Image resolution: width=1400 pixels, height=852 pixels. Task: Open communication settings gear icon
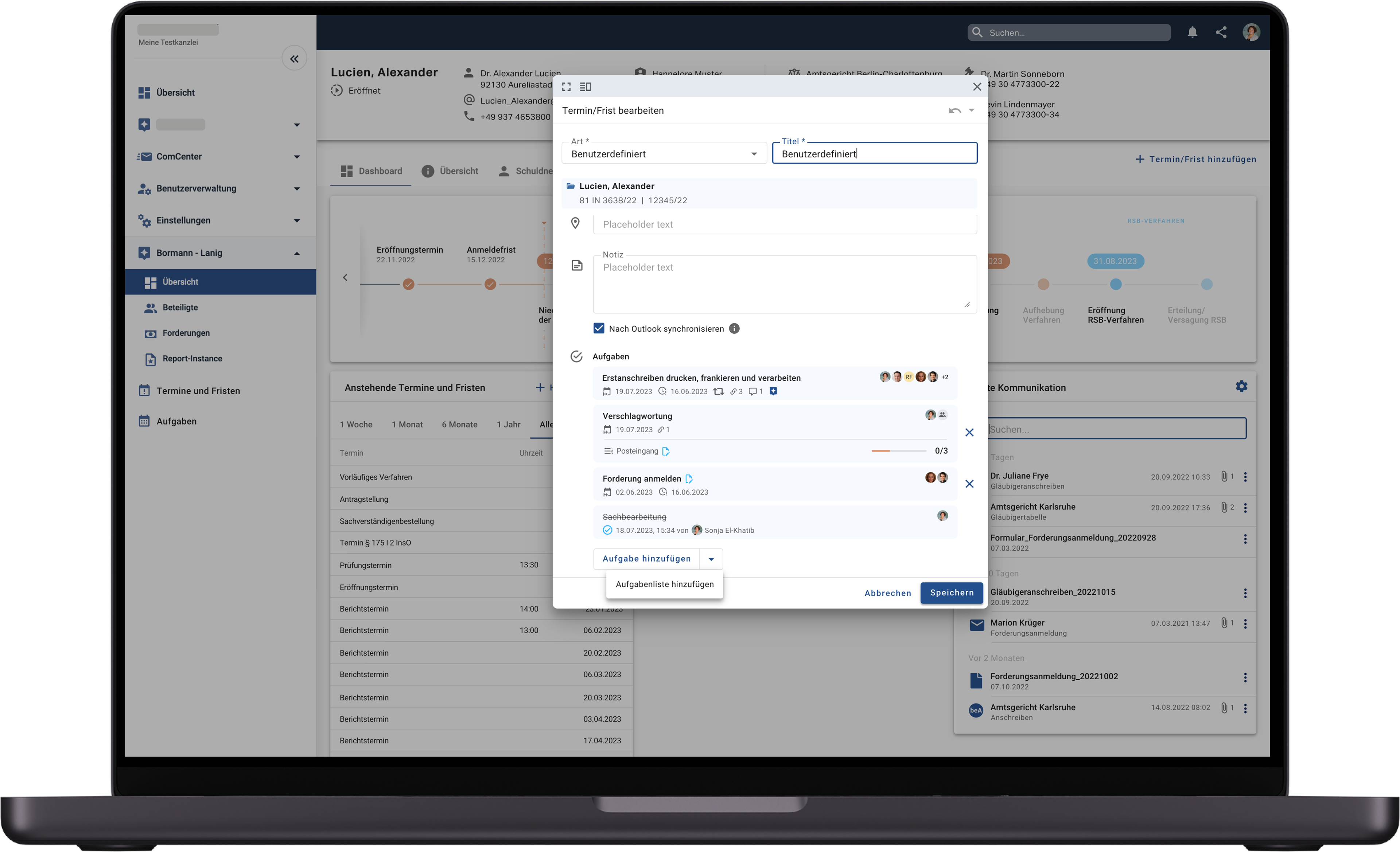pos(1241,387)
